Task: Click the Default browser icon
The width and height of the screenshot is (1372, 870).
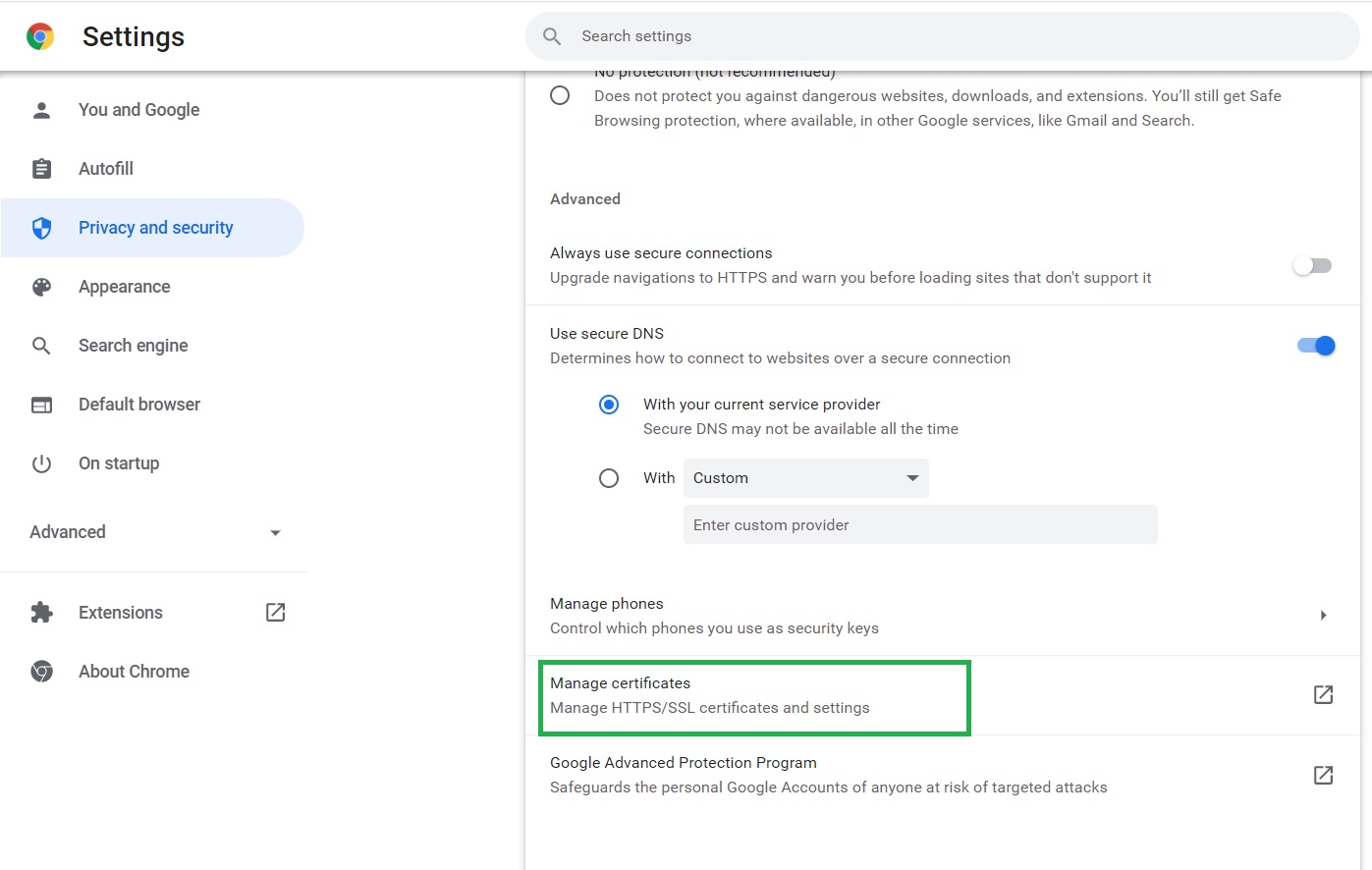Action: [x=41, y=404]
